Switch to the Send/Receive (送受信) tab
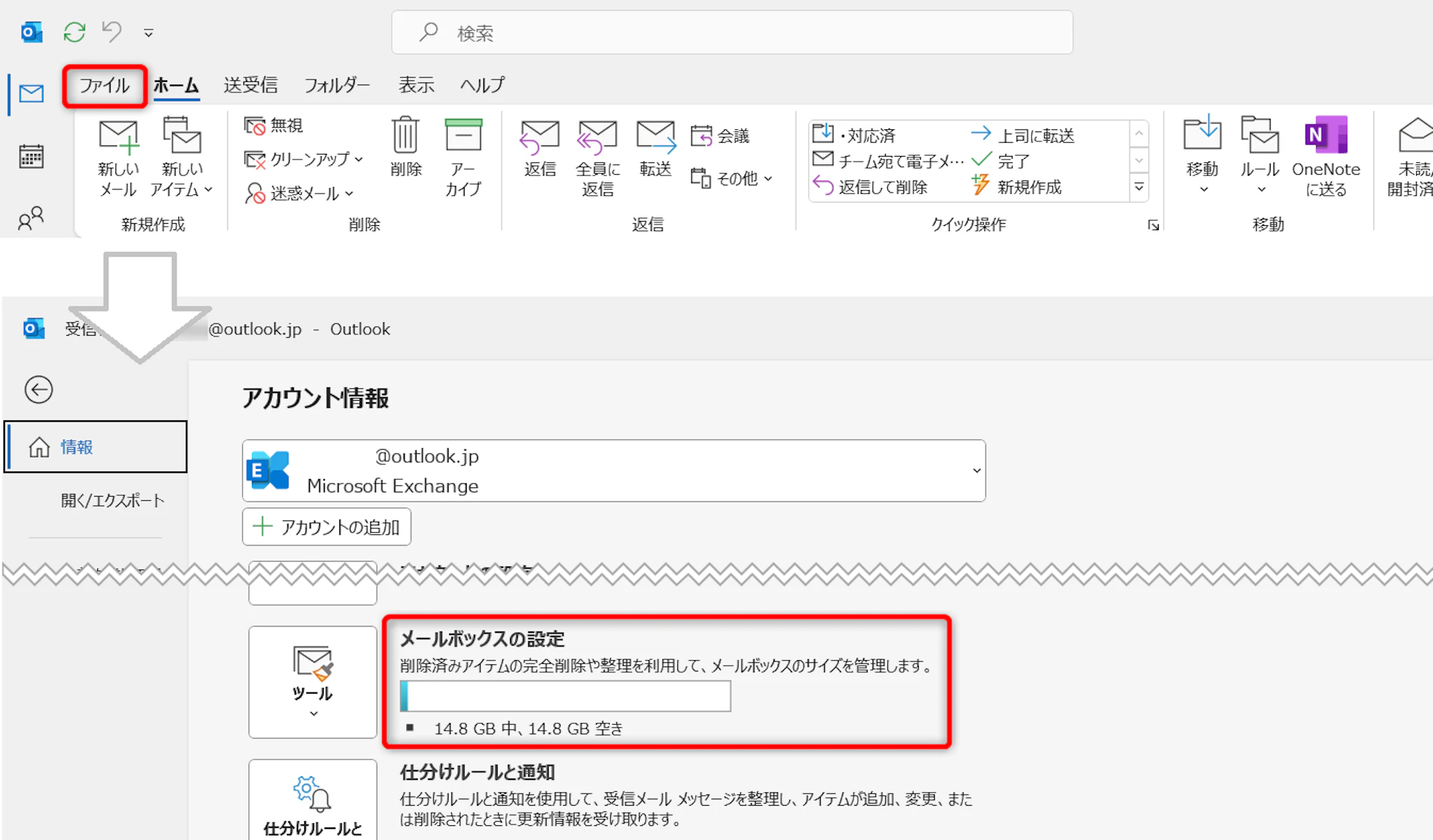The height and width of the screenshot is (840, 1433). point(250,85)
